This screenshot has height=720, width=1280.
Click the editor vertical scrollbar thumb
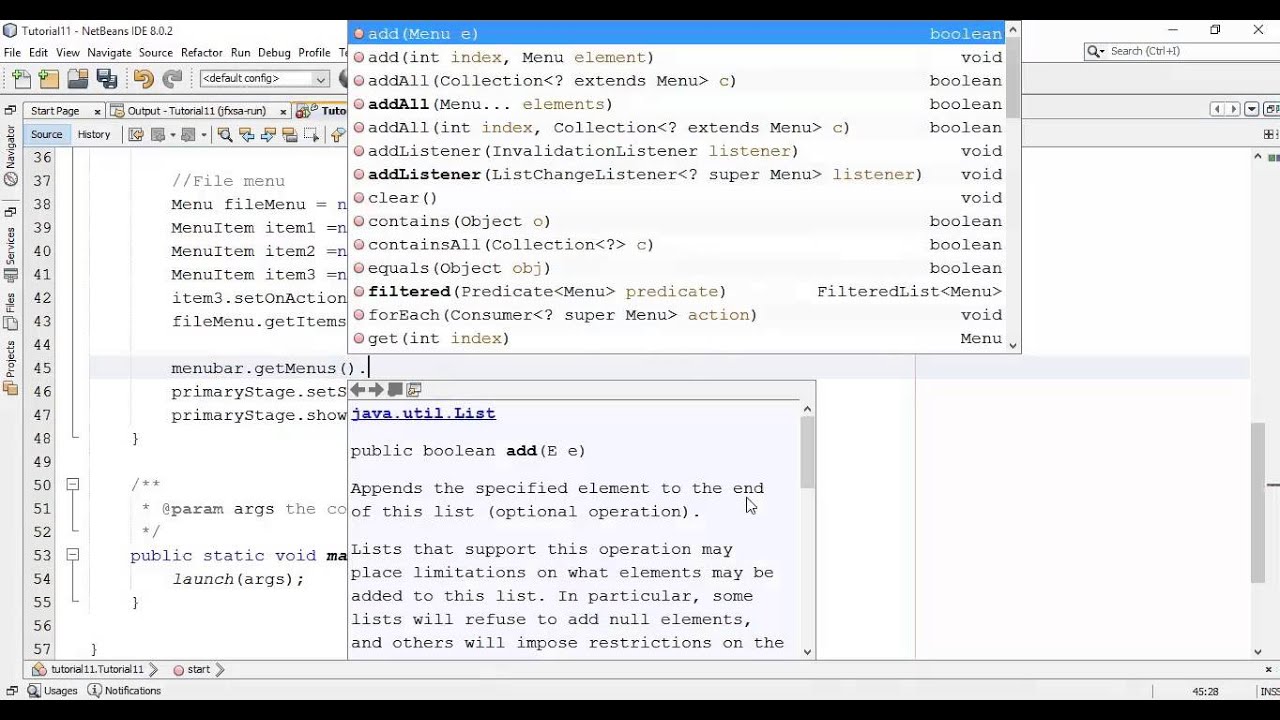1258,503
